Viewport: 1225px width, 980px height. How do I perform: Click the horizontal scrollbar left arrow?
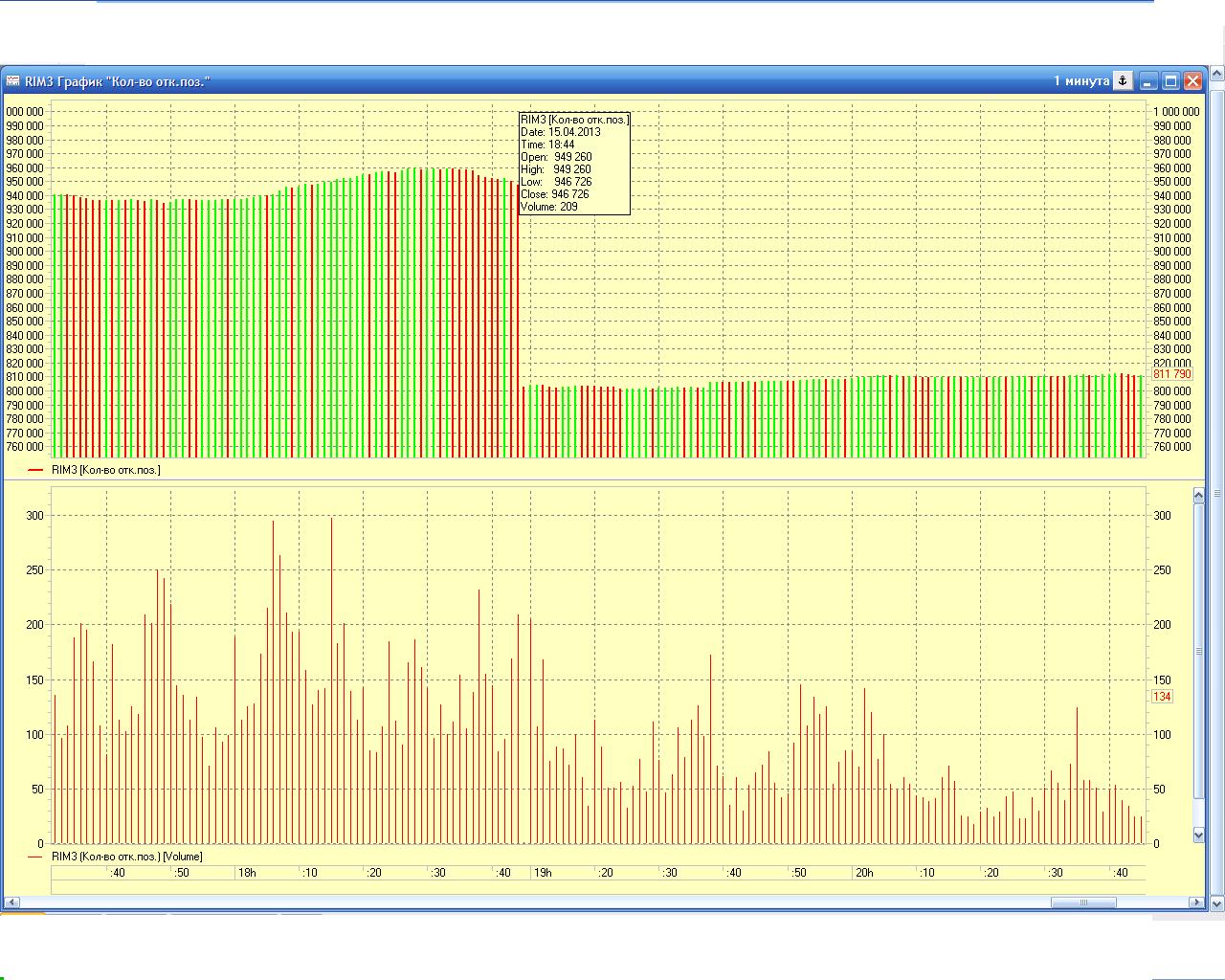point(11,902)
